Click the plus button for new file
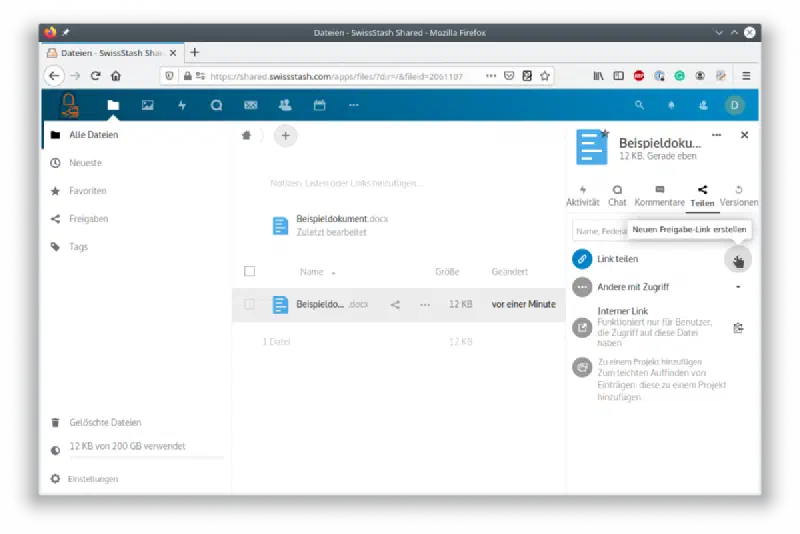 (x=286, y=136)
